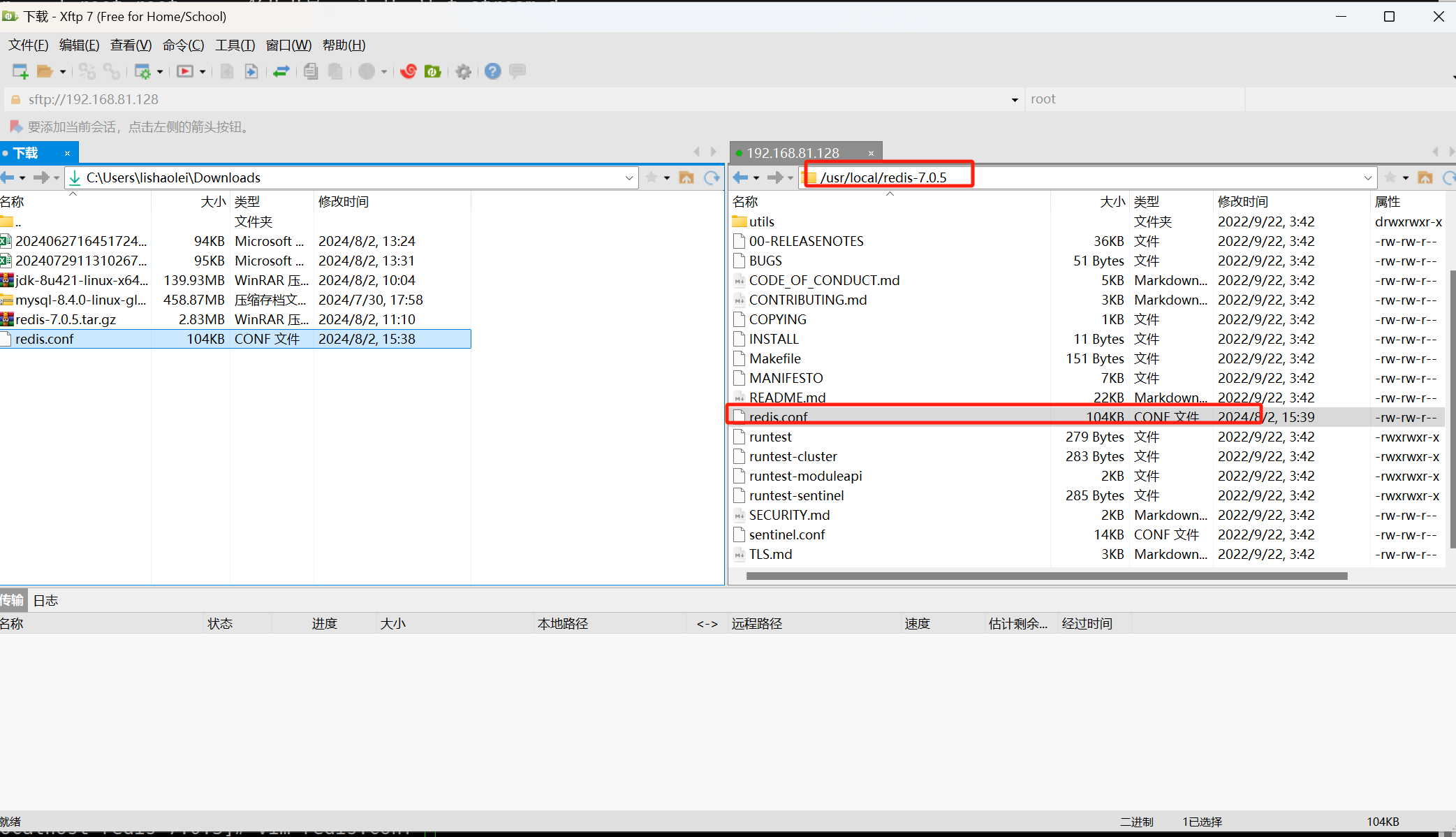The width and height of the screenshot is (1456, 837).
Task: Click the blue Help question mark icon
Action: pyautogui.click(x=492, y=71)
